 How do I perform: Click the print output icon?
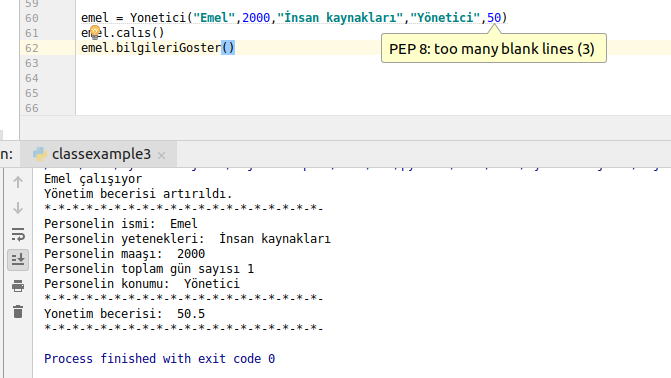[x=18, y=286]
